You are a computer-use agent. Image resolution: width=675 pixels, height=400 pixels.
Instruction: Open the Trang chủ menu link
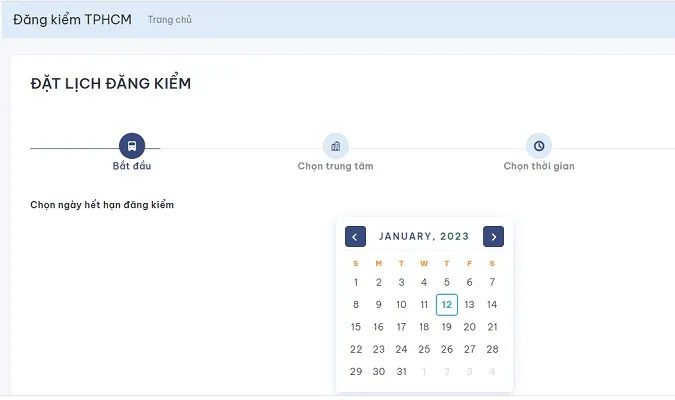click(x=170, y=20)
